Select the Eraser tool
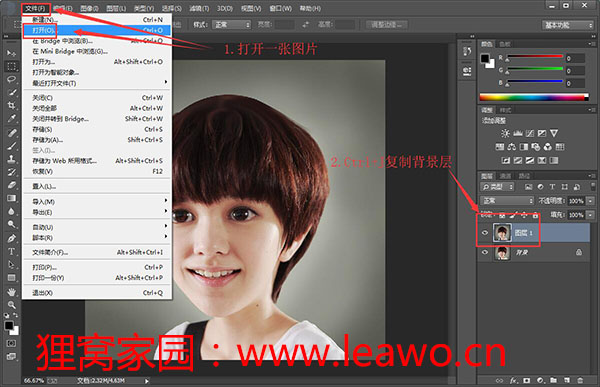600x387 pixels. 11,185
